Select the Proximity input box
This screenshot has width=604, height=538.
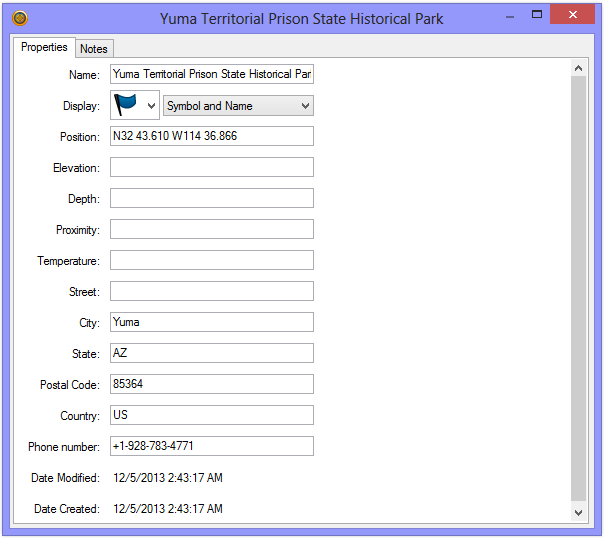212,229
